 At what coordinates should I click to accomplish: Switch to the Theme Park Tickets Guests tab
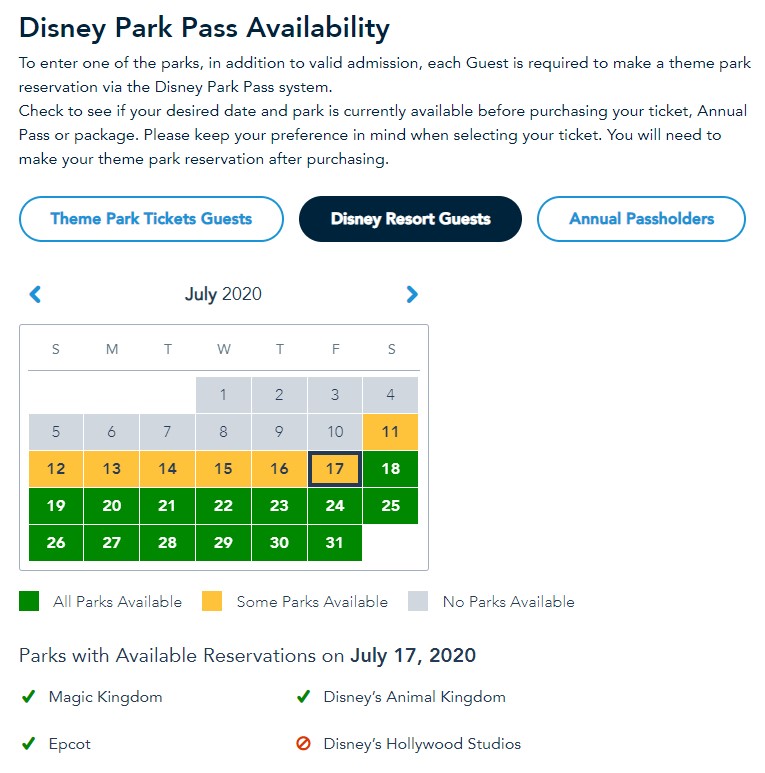151,219
